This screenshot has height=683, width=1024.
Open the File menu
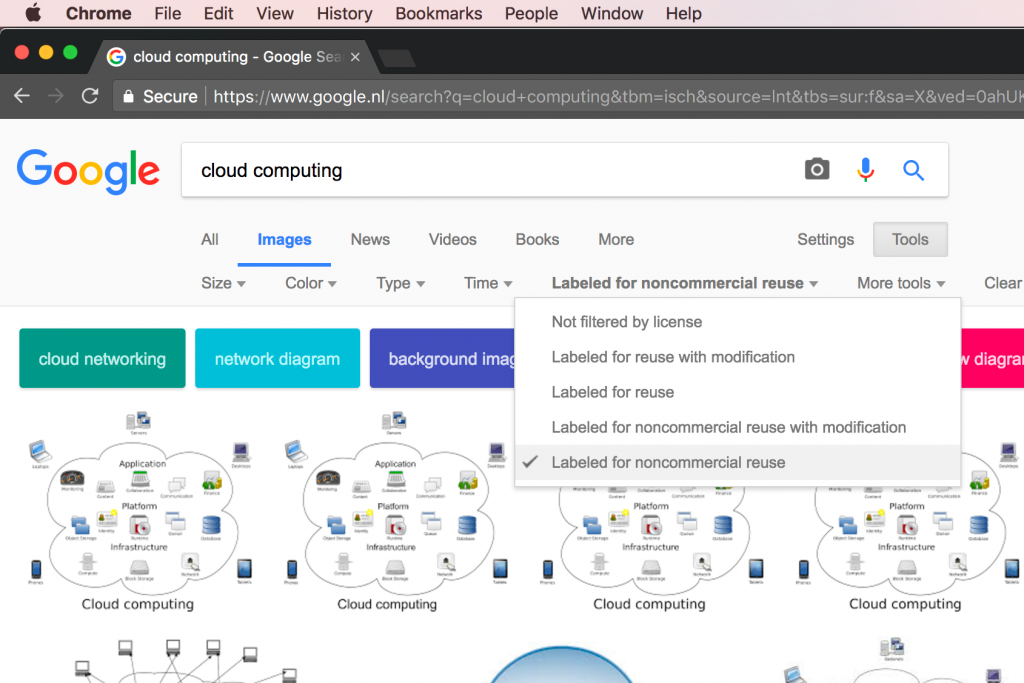[x=168, y=13]
